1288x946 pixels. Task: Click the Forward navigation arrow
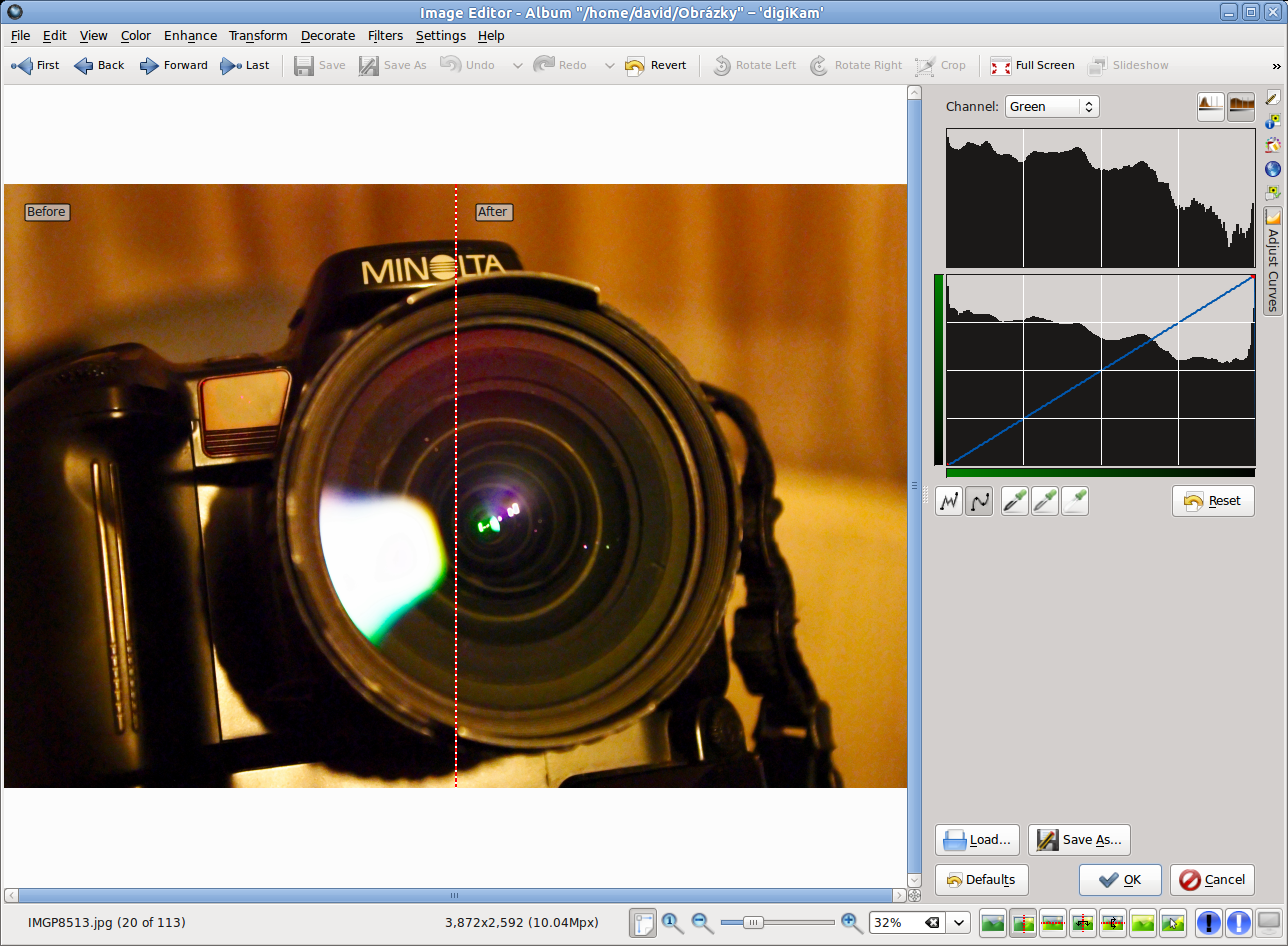pos(174,65)
